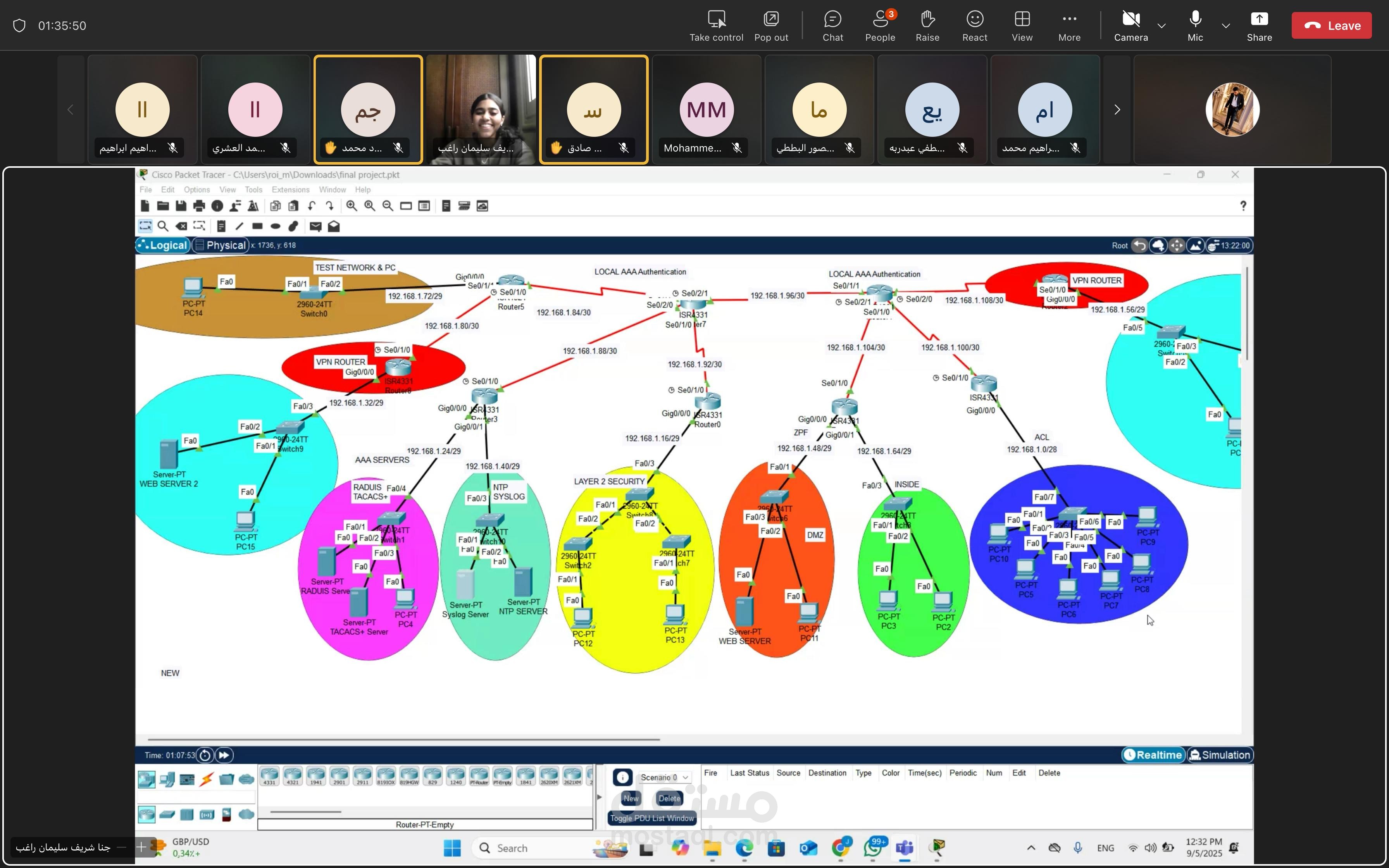Screen dimensions: 1389x868
Task: Click the Save floppy disk icon
Action: (x=181, y=206)
